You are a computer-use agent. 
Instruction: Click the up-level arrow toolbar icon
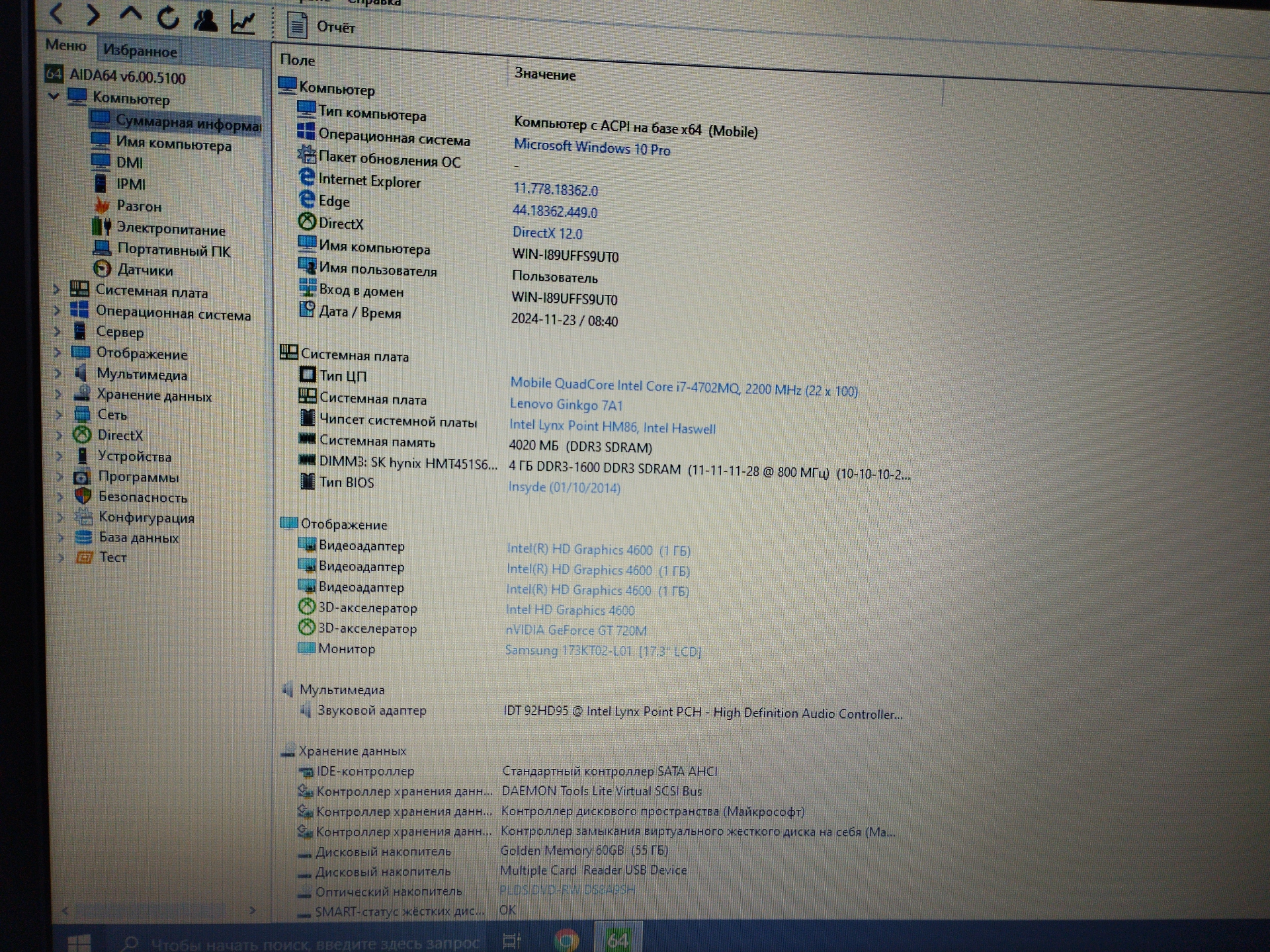(x=131, y=15)
